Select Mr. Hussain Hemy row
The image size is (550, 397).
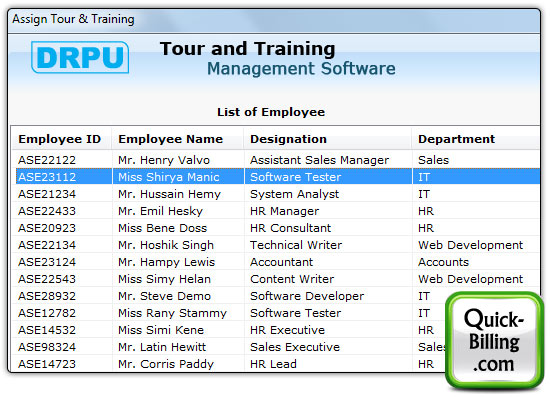pyautogui.click(x=276, y=194)
